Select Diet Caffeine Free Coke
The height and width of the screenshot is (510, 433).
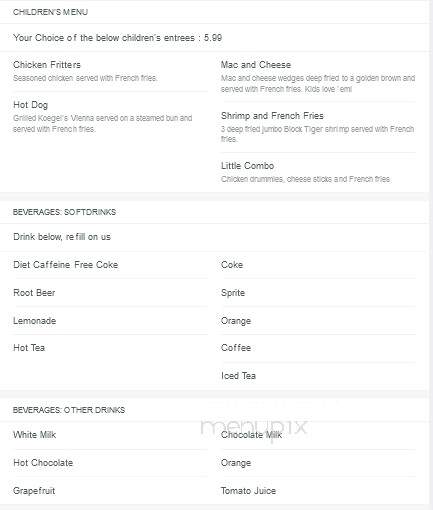tap(65, 265)
